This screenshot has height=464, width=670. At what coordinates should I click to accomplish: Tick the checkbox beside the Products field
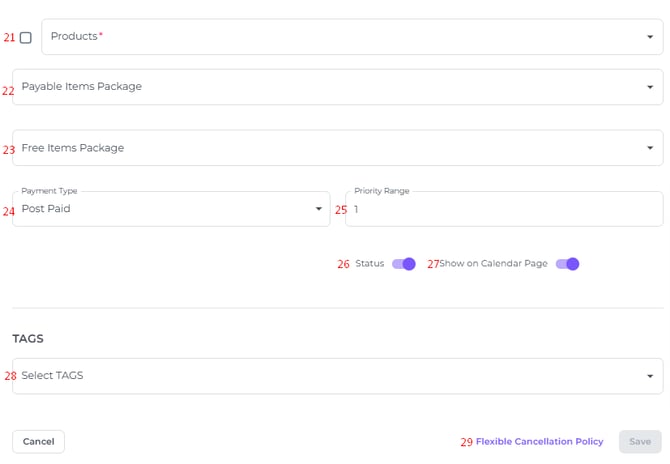(x=26, y=38)
